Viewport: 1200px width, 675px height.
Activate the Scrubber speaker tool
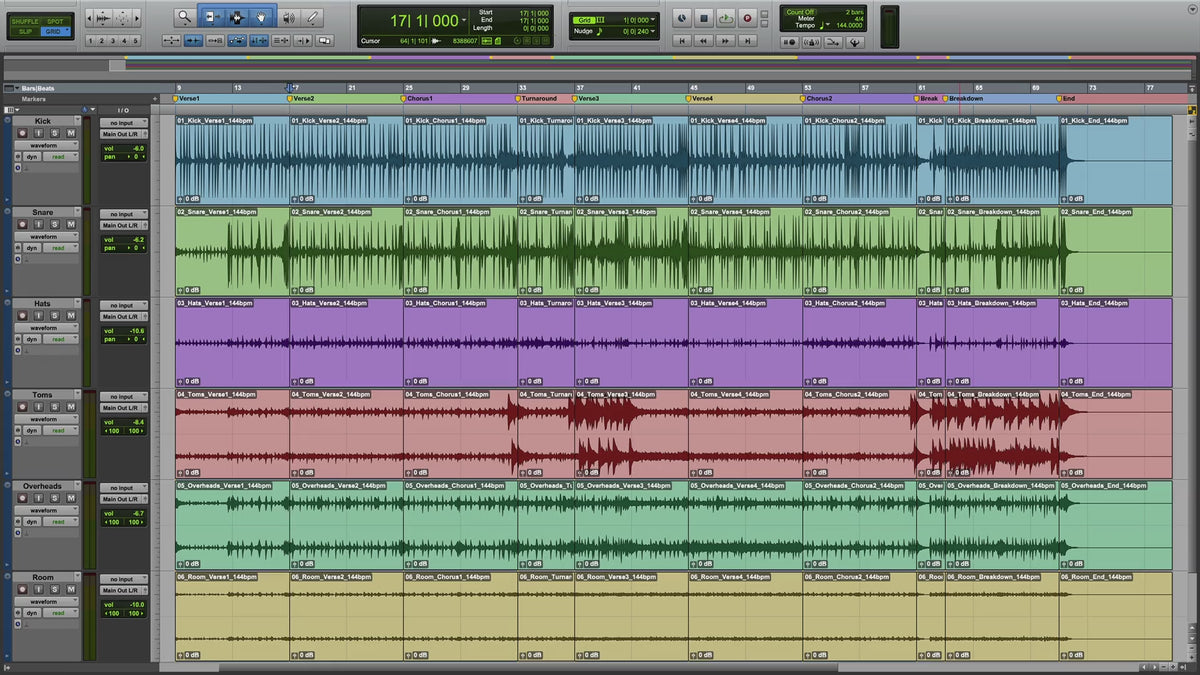[x=288, y=17]
